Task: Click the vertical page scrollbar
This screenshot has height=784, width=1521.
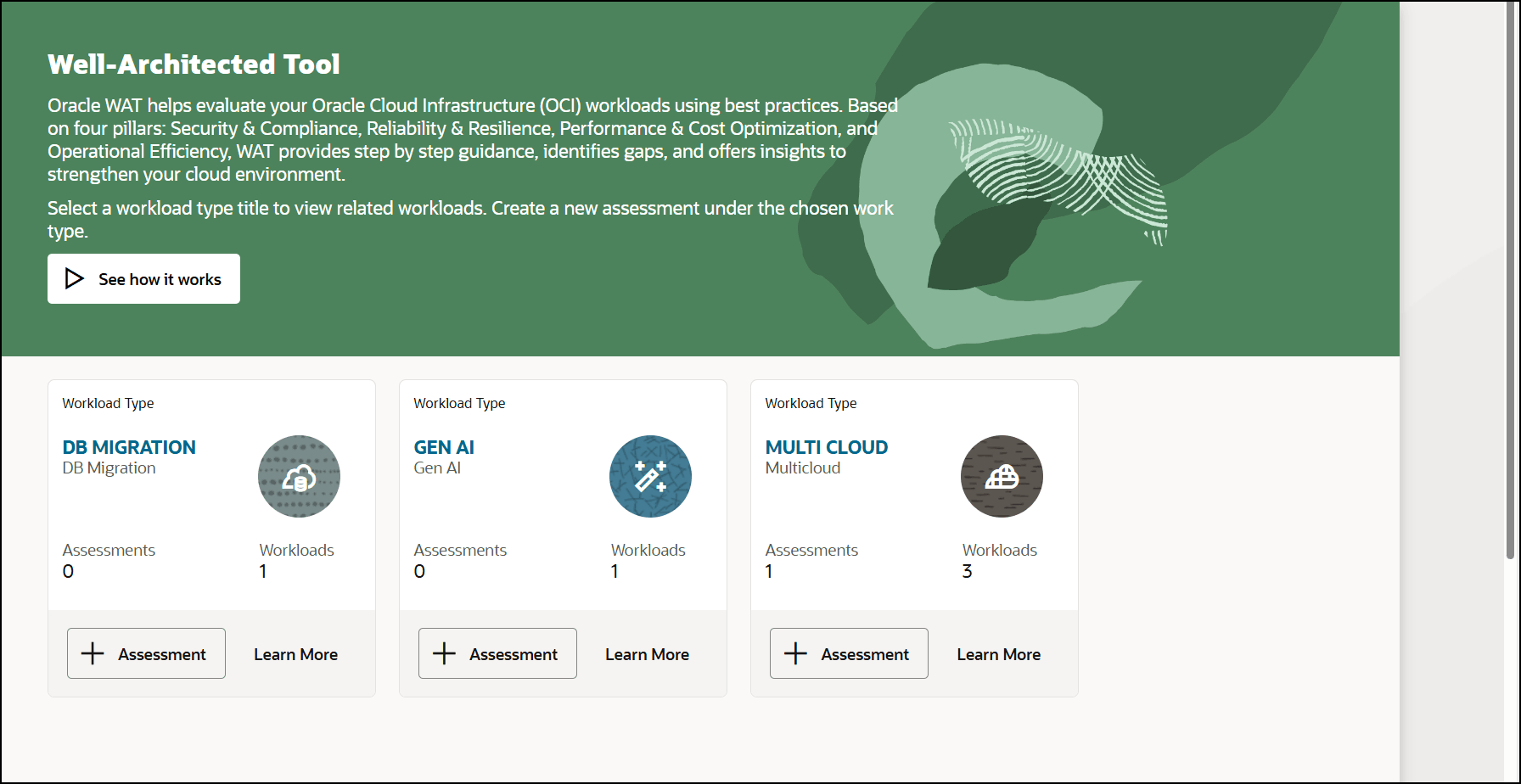Action: tap(1510, 280)
